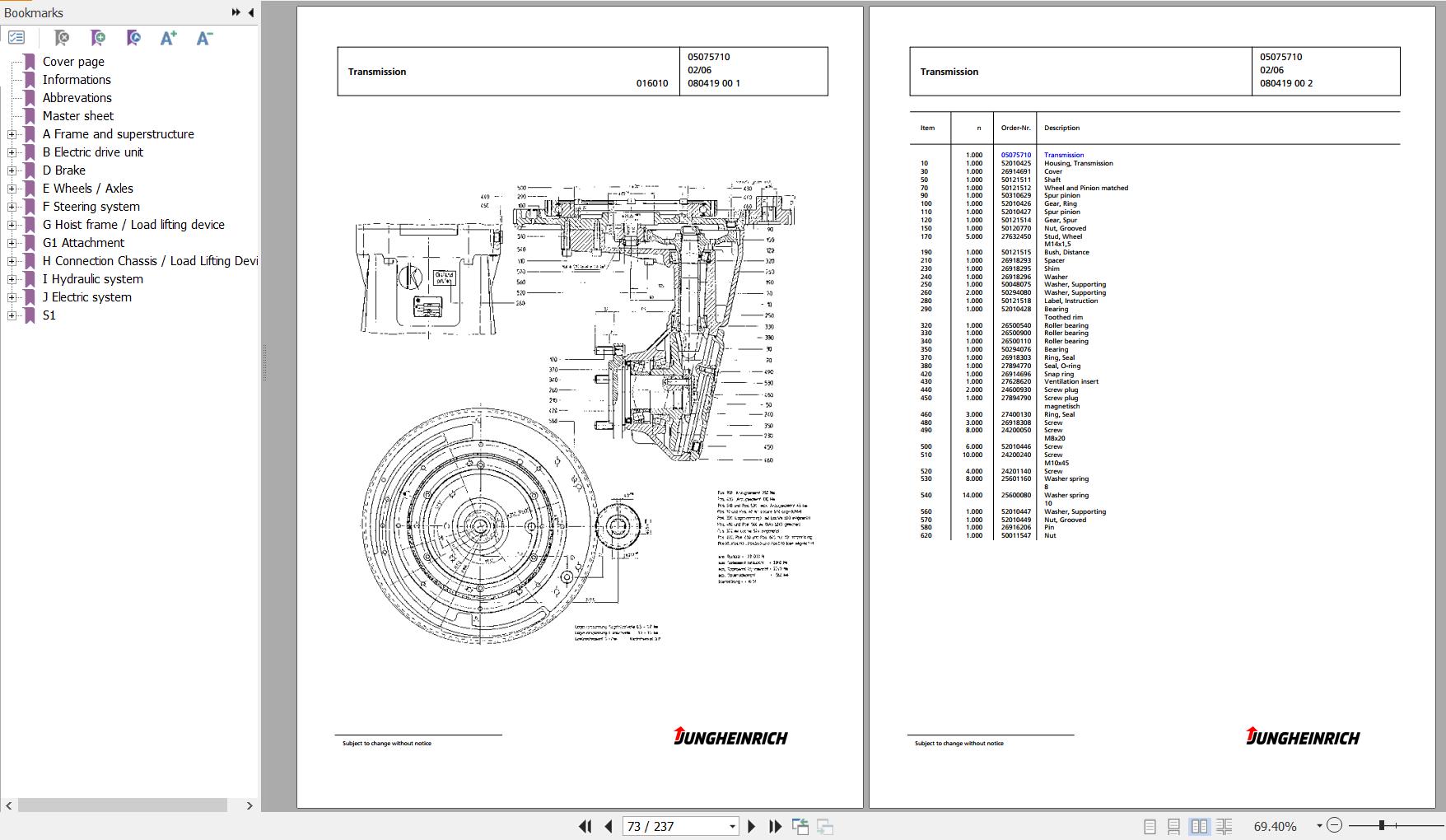Expand the I Hydraulic system bookmark

12,279
